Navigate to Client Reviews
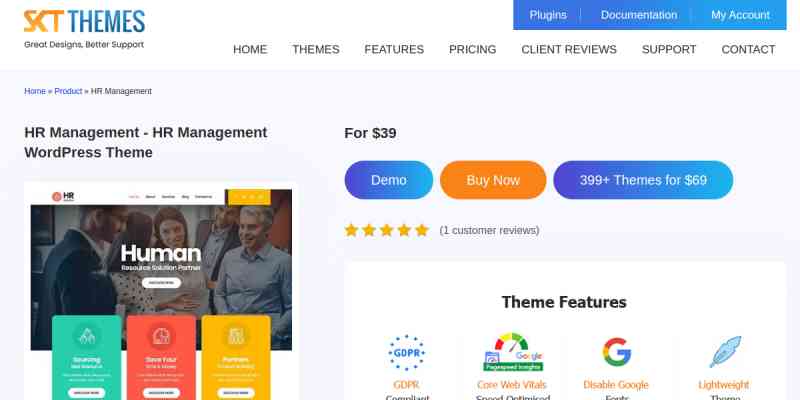 click(569, 49)
